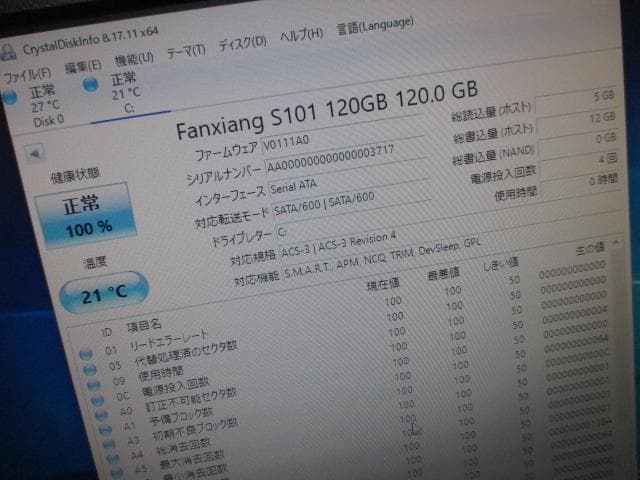Image resolution: width=640 pixels, height=480 pixels.
Task: Click the transfer mode field SATA/600 | SATA/600
Action: (351, 205)
